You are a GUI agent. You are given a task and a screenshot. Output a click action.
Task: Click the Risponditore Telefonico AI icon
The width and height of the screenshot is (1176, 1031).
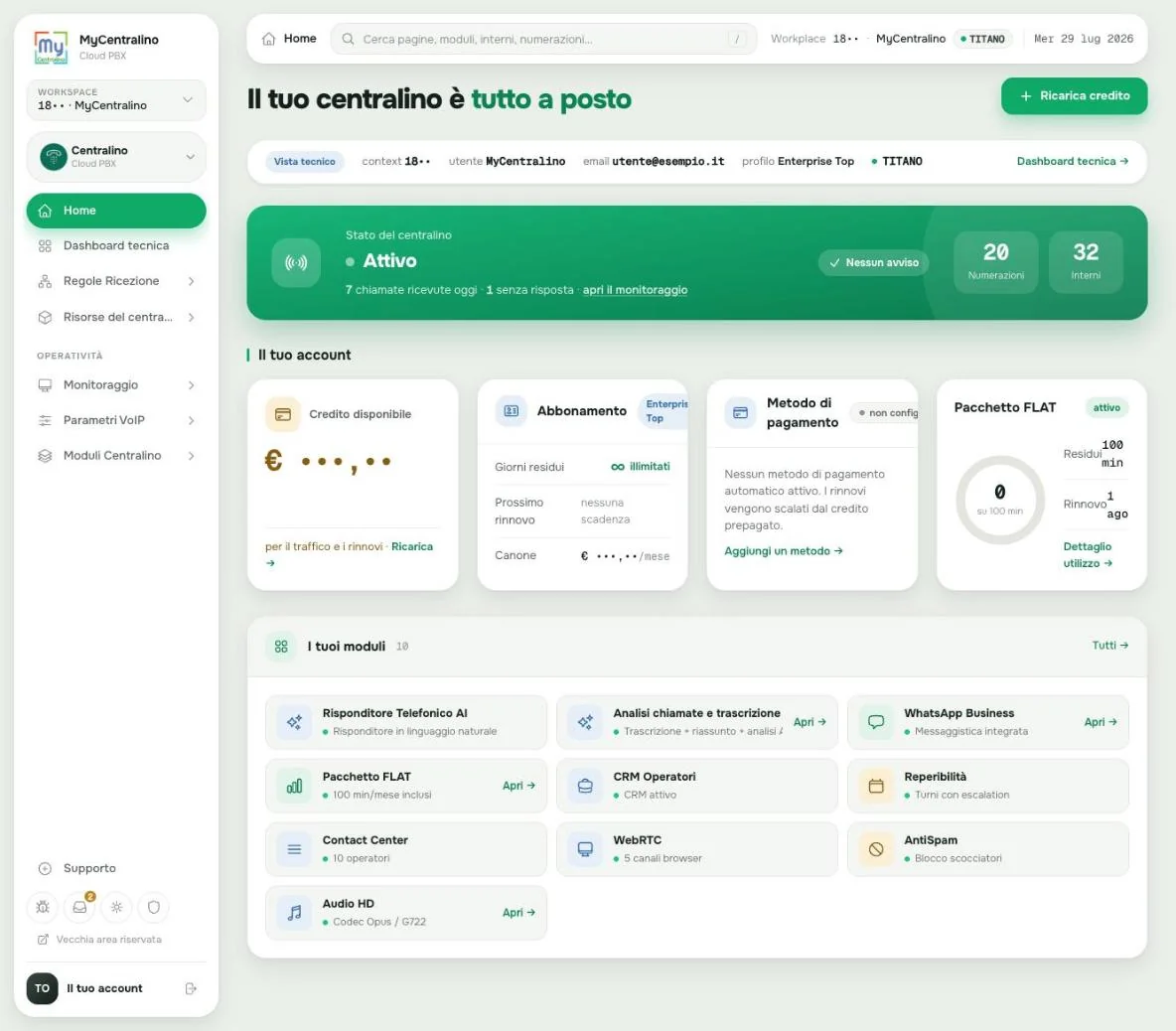(294, 722)
